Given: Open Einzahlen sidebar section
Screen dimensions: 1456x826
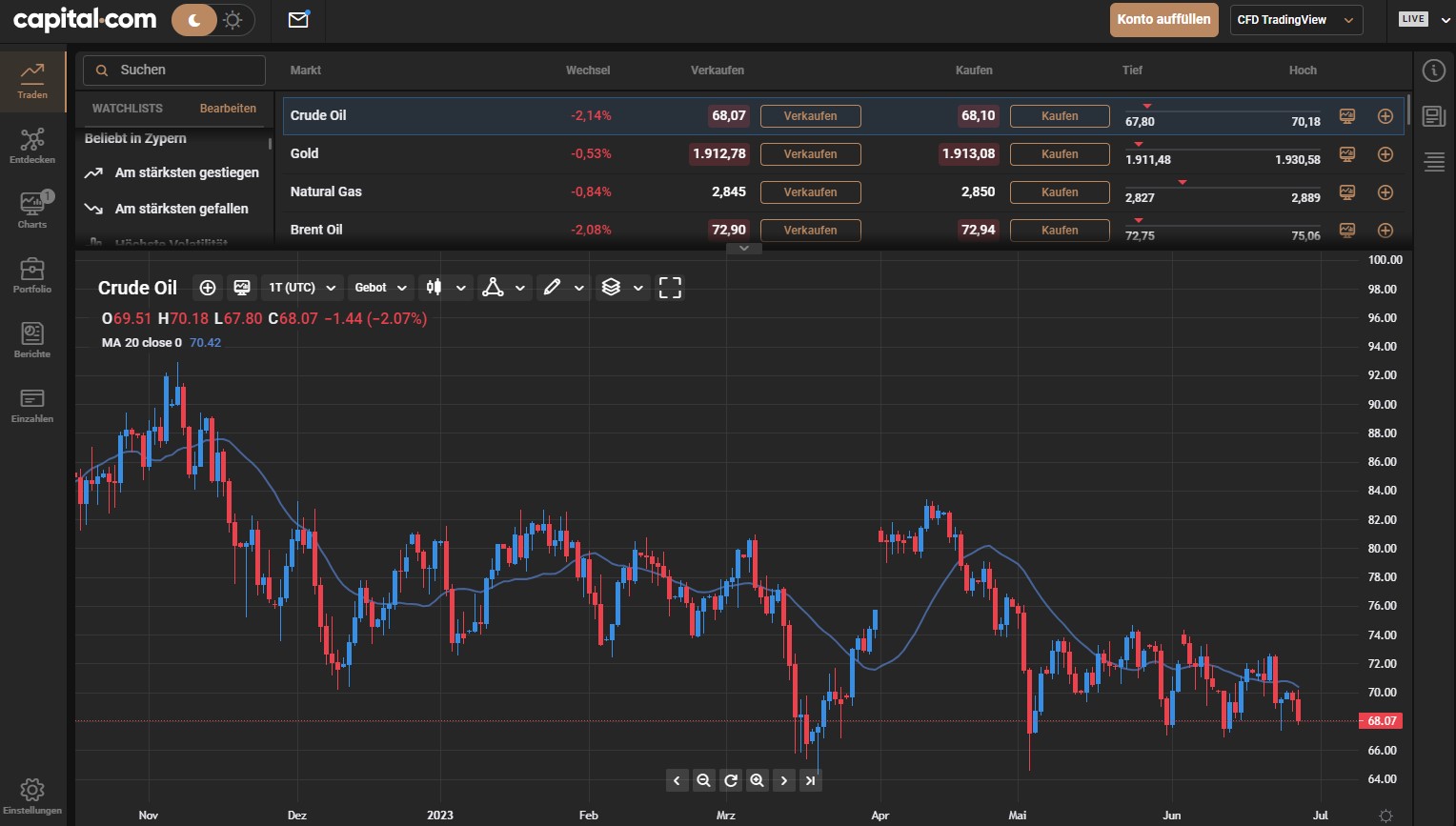Looking at the screenshot, I should [32, 405].
